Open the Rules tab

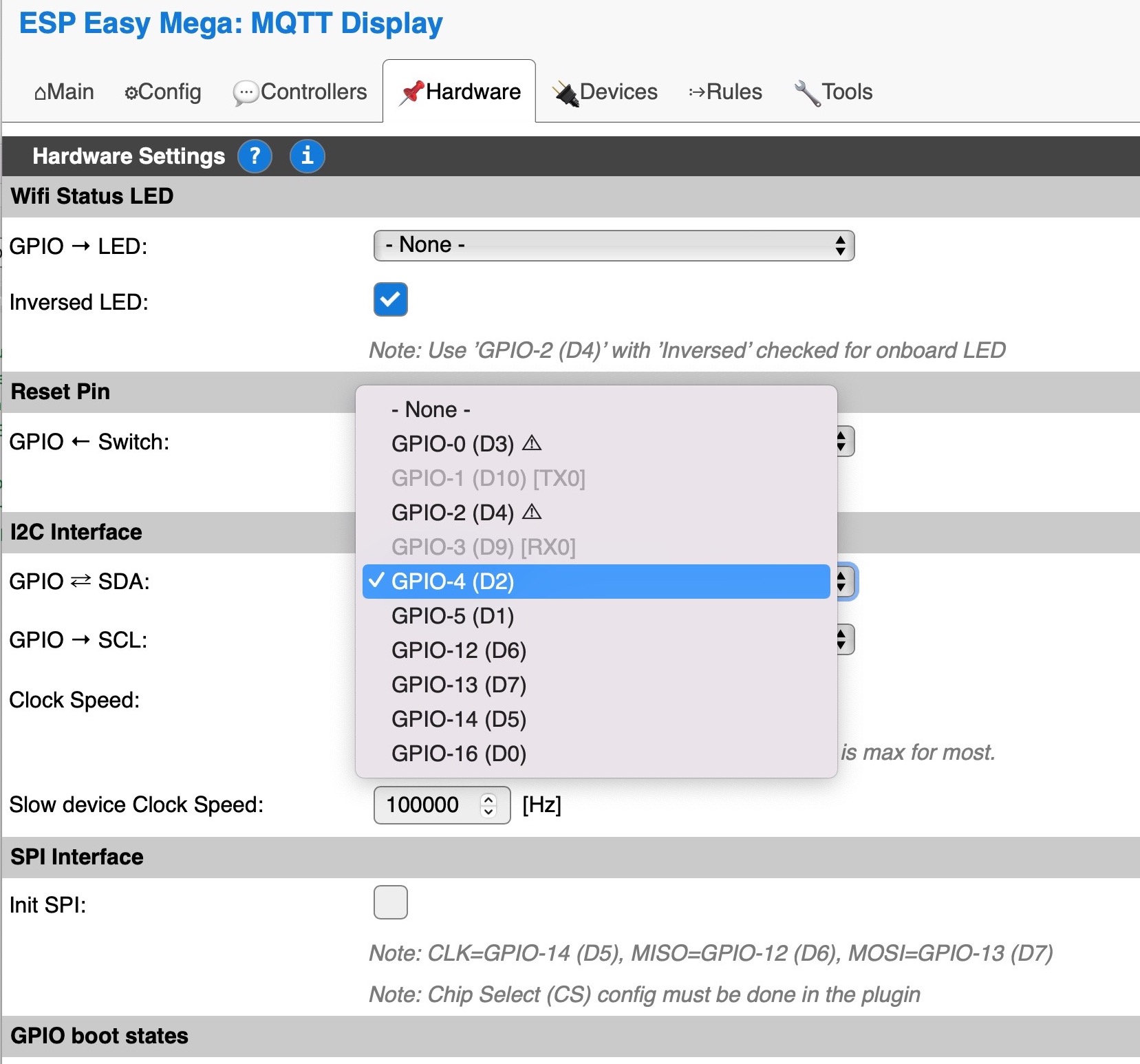pos(725,92)
